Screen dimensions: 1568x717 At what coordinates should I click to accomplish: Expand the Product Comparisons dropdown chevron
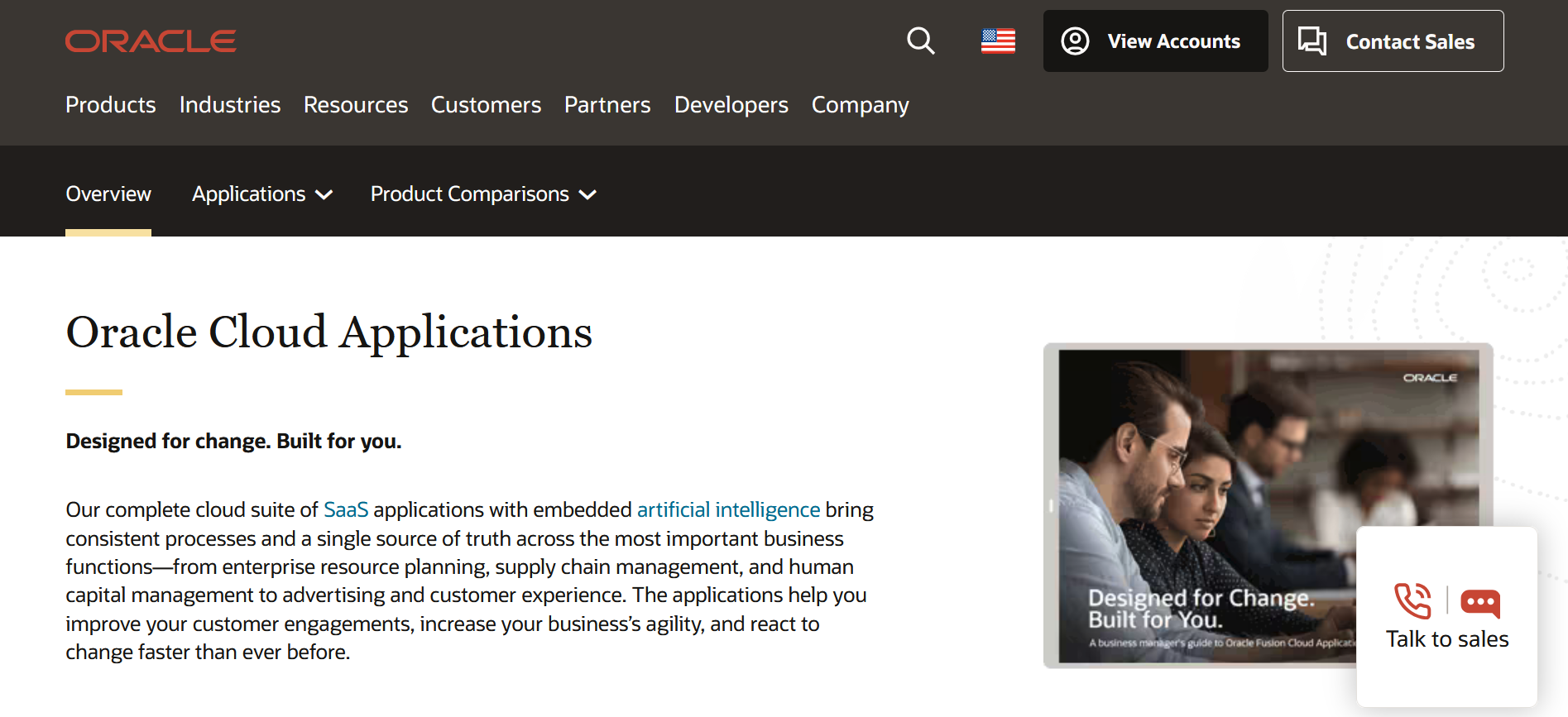pos(587,195)
